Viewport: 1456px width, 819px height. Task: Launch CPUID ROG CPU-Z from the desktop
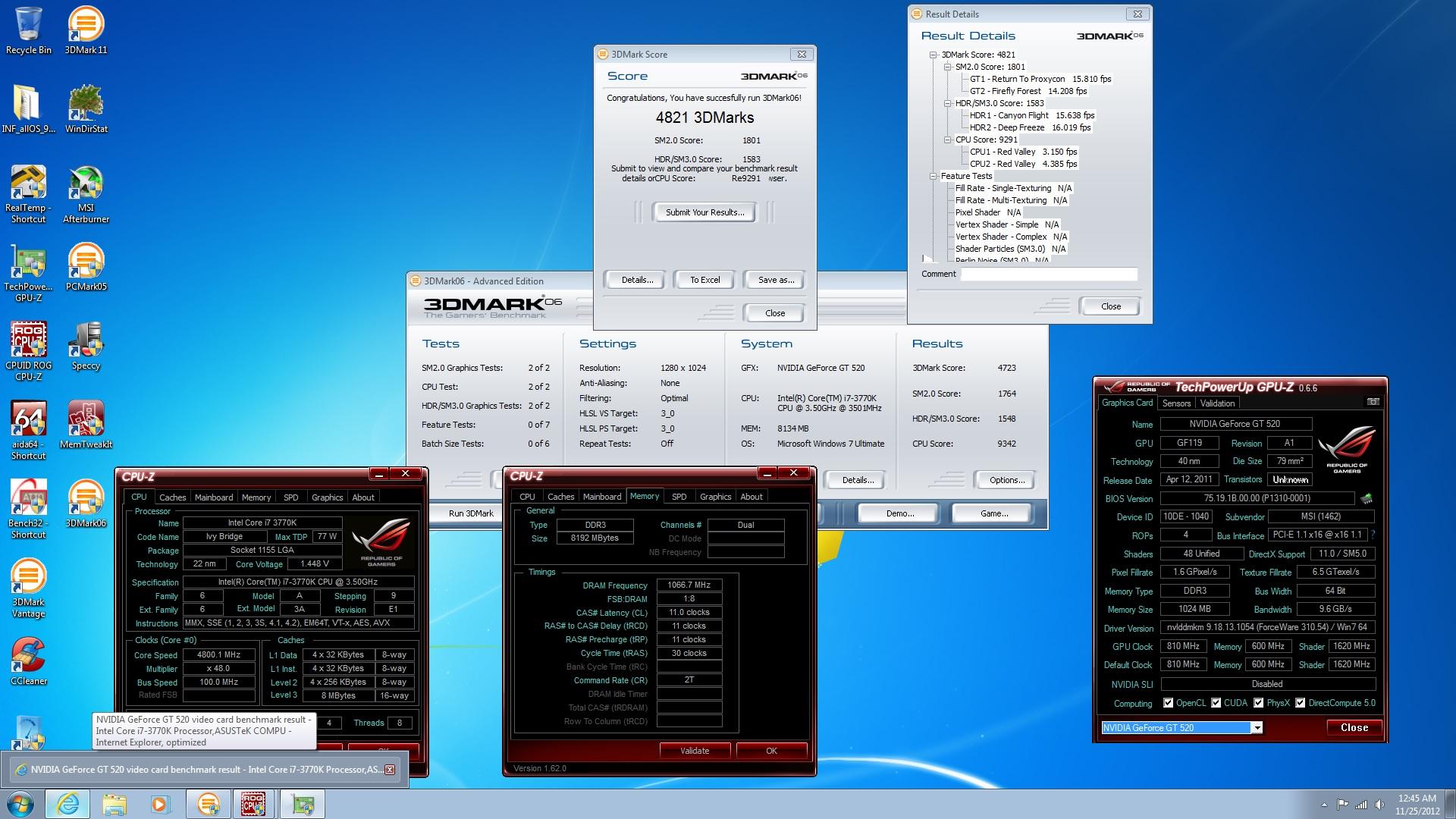click(x=29, y=352)
